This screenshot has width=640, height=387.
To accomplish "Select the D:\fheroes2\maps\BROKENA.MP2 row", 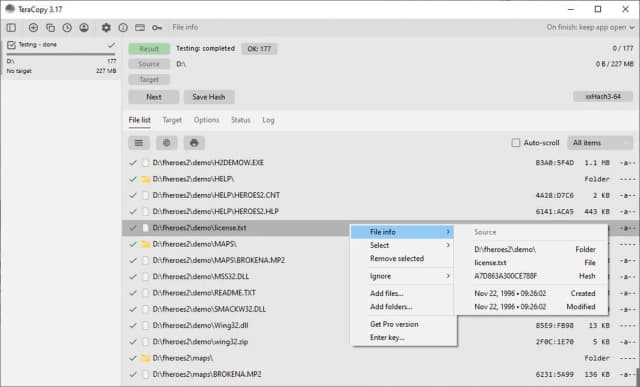I will click(379, 374).
